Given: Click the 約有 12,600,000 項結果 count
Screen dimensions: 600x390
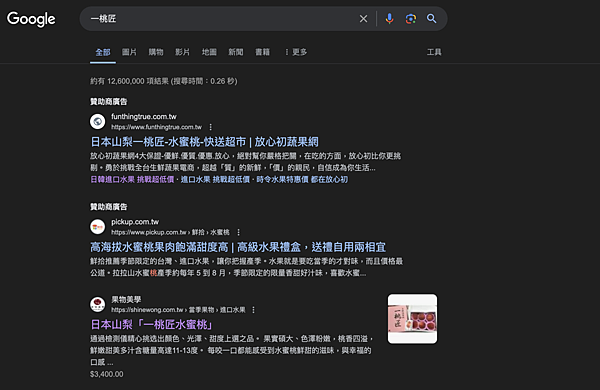Looking at the screenshot, I should pyautogui.click(x=164, y=81).
